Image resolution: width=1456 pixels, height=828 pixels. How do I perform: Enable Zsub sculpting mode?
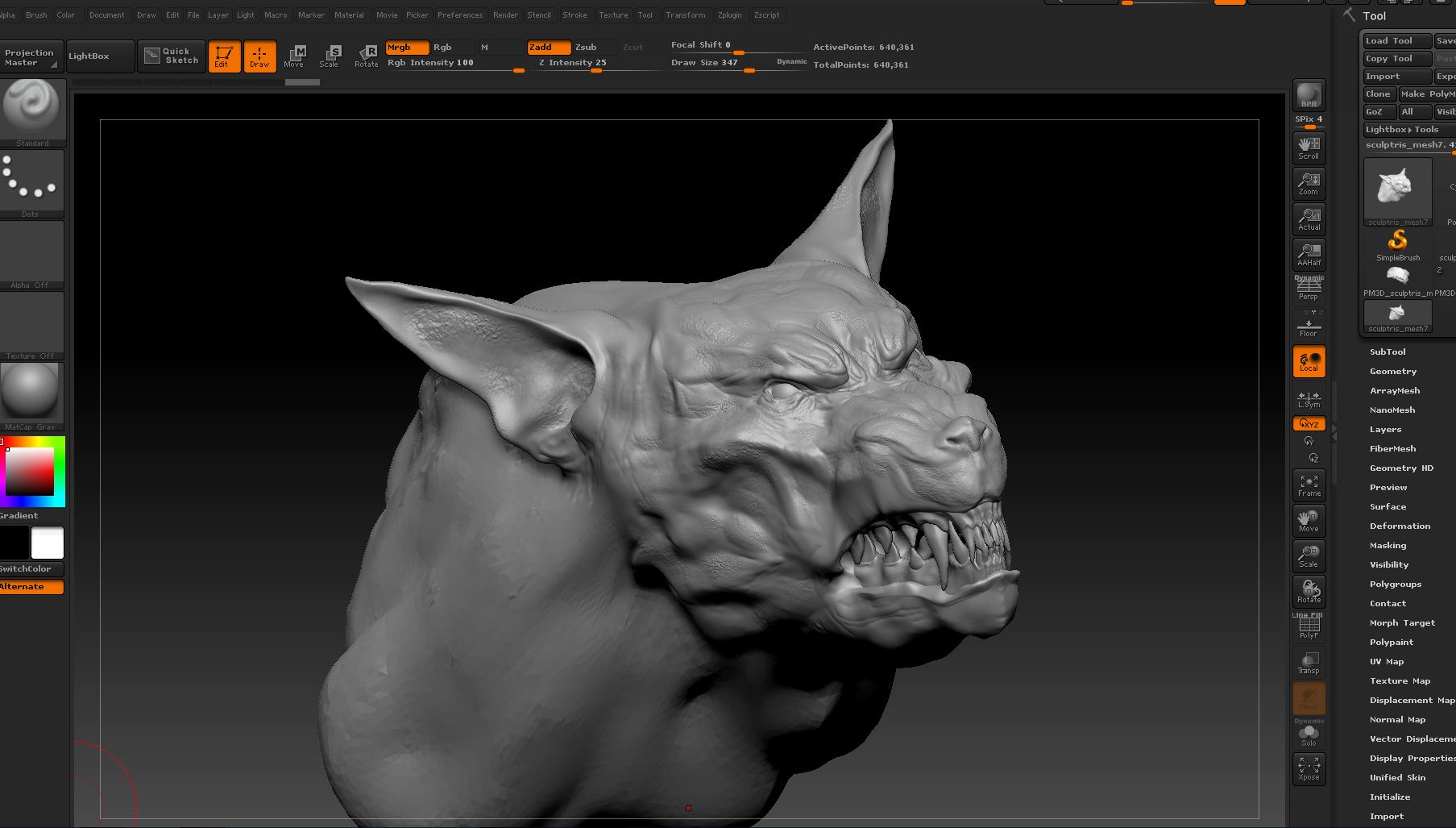point(595,48)
